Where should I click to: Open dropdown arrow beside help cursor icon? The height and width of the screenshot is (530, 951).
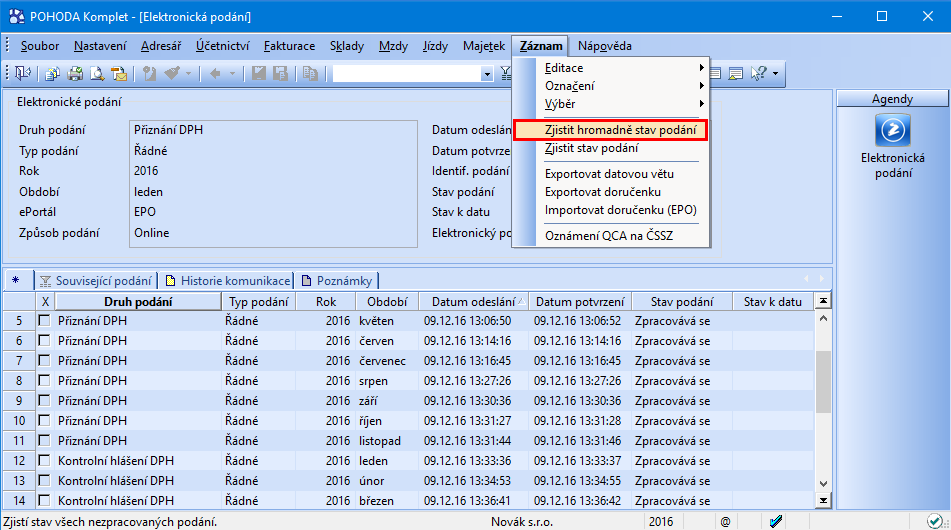click(776, 73)
